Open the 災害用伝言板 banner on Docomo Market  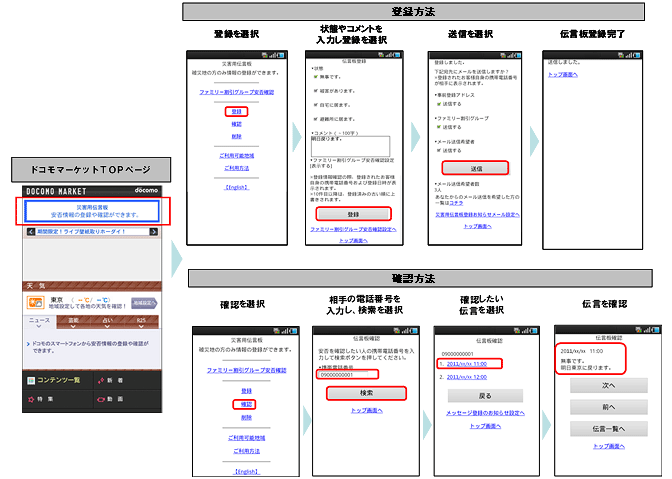point(92,211)
